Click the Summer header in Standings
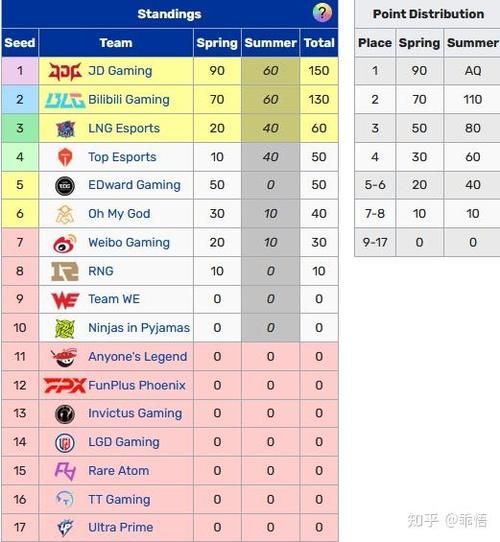Image resolution: width=500 pixels, height=542 pixels. pos(270,43)
